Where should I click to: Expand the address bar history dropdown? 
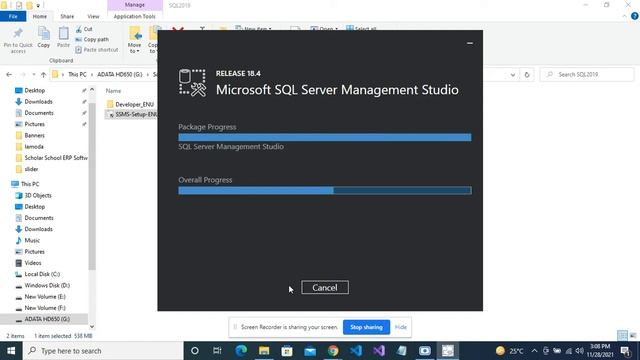pyautogui.click(x=513, y=75)
